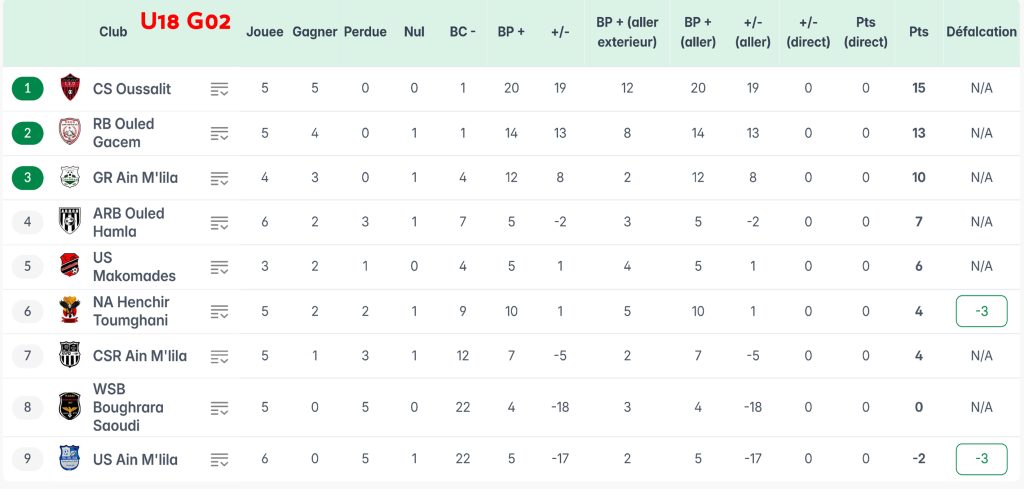
Task: Click the US Makomades club logo
Action: [70, 266]
